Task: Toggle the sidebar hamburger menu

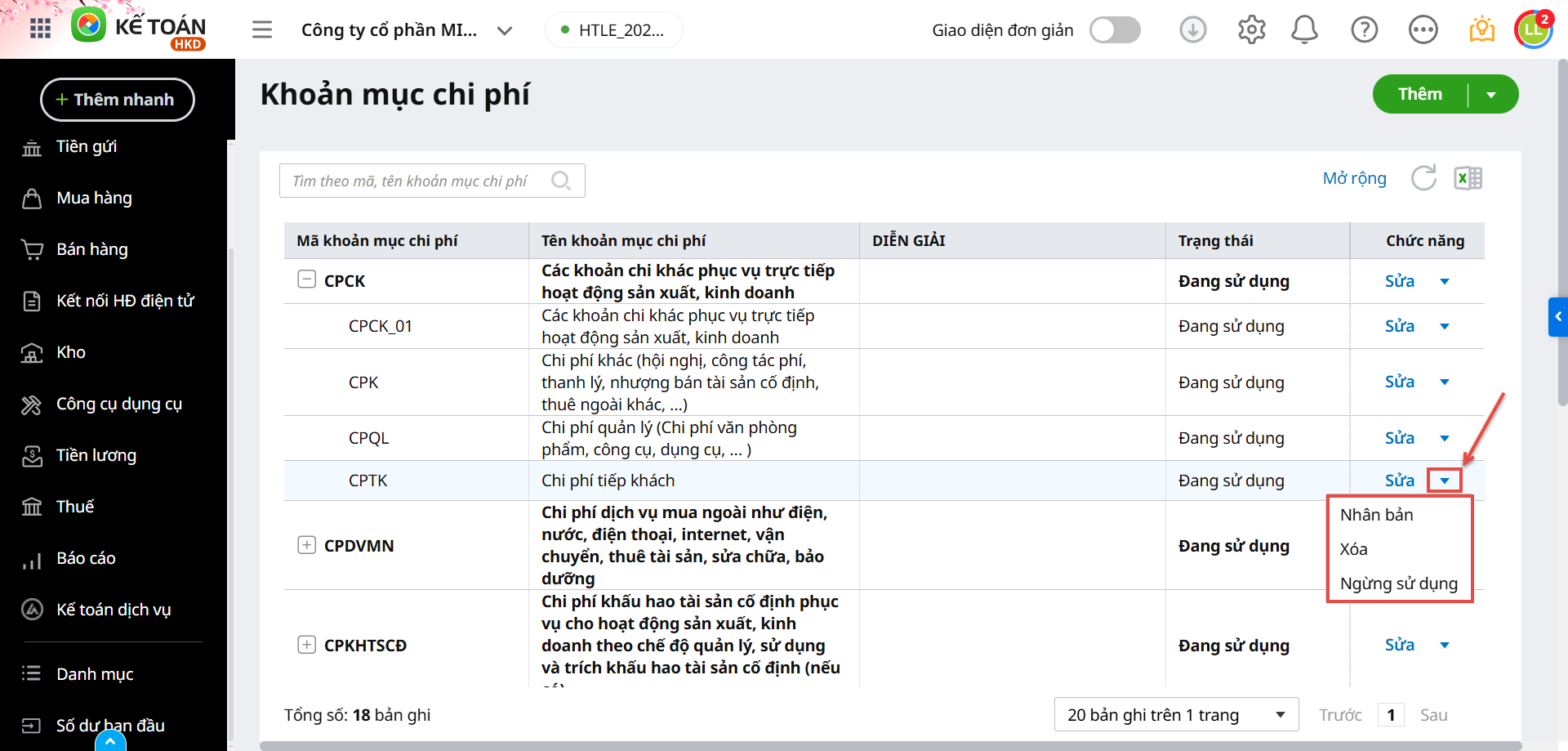Action: coord(262,30)
